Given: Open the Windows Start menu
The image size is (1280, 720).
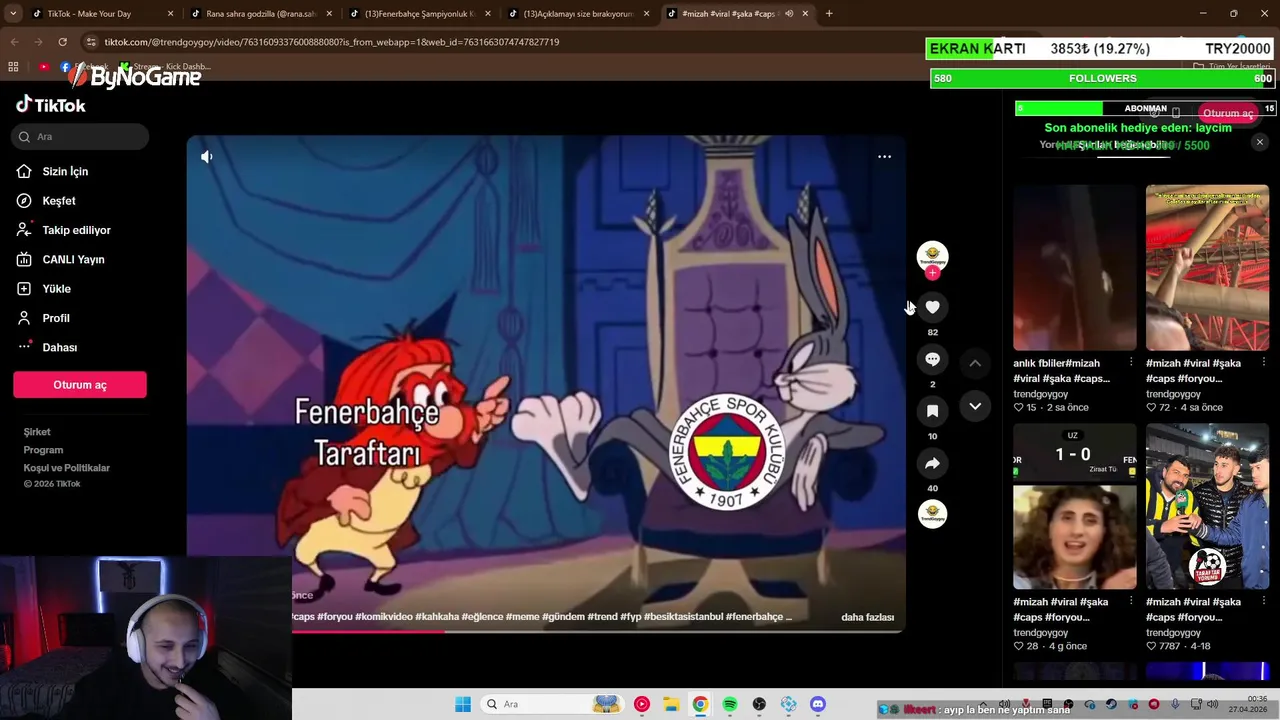Looking at the screenshot, I should (462, 704).
